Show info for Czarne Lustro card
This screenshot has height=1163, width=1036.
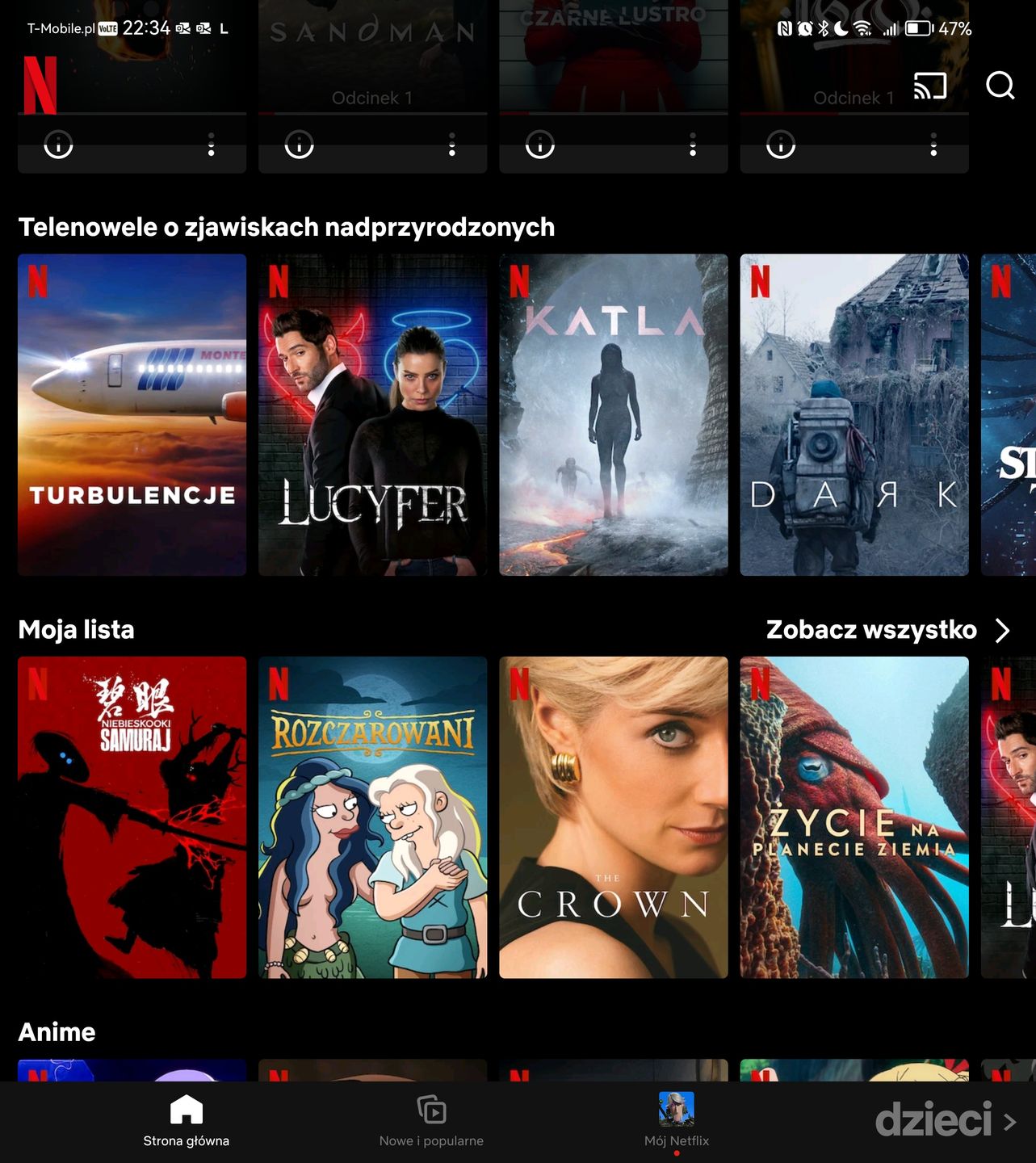(539, 145)
